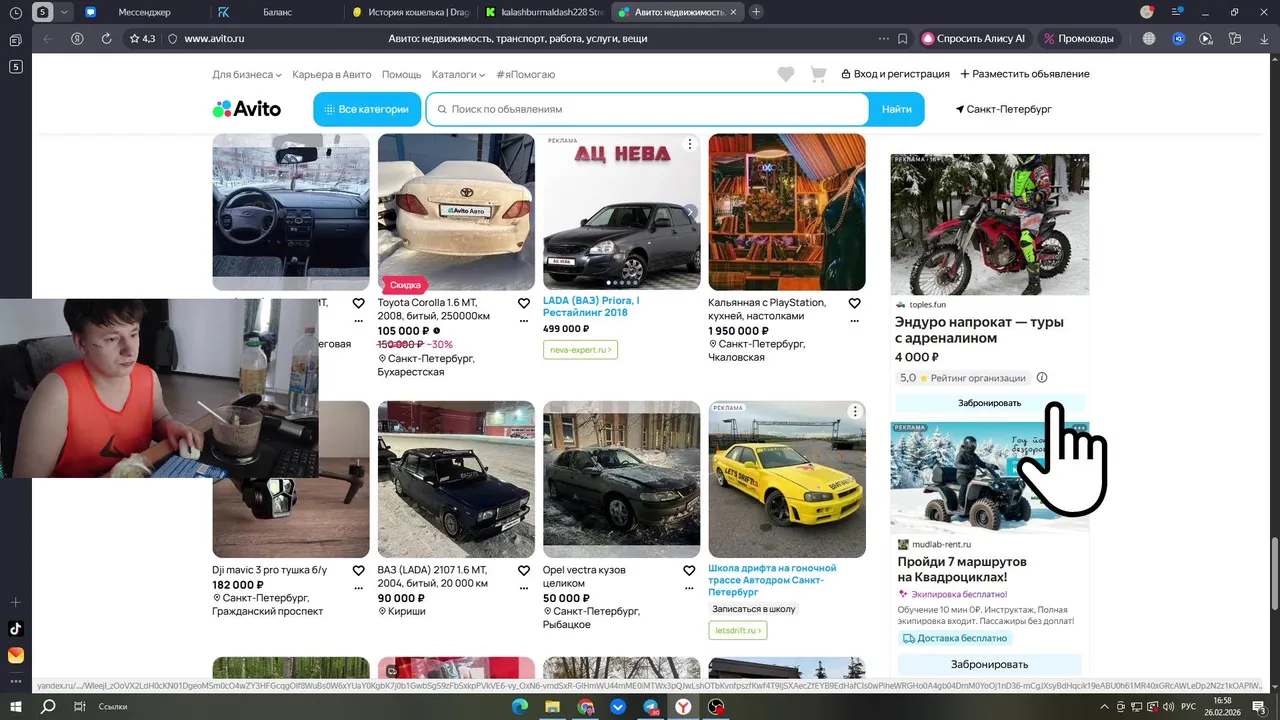Viewport: 1280px width, 720px height.
Task: Book the quad bike routes ad
Action: 989,664
